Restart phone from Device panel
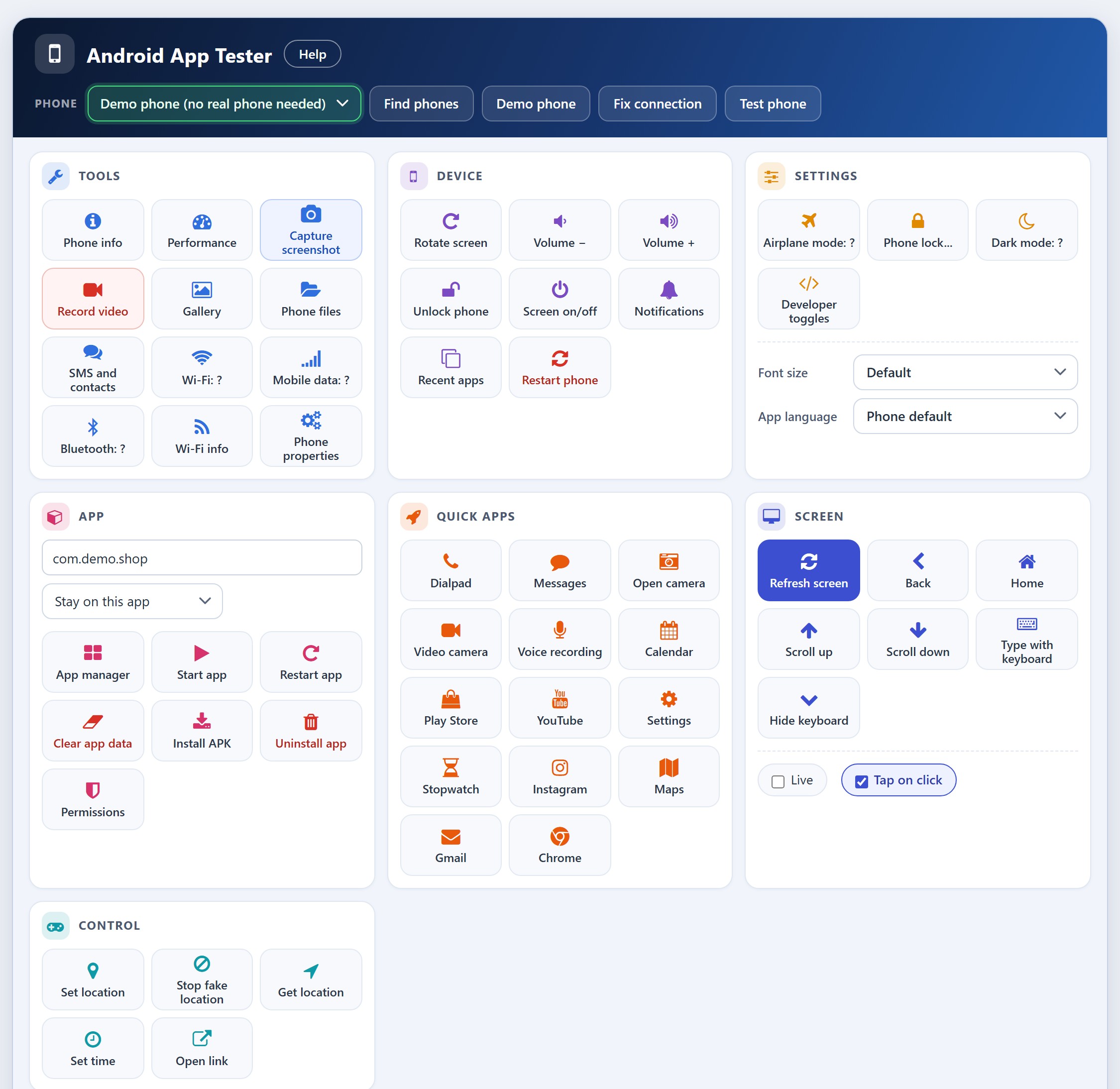This screenshot has height=1089, width=1120. (560, 367)
